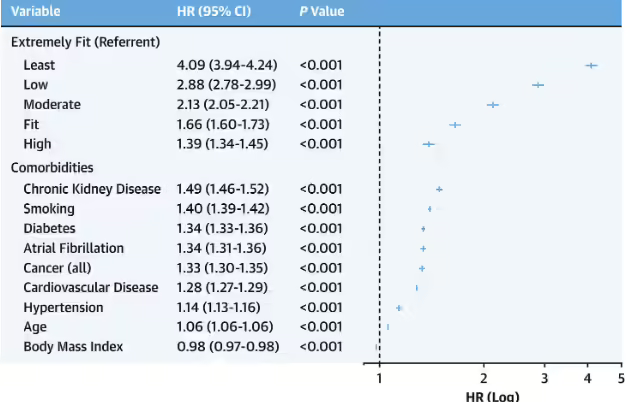
Task: Click axis tick label 5
Action: (620, 378)
